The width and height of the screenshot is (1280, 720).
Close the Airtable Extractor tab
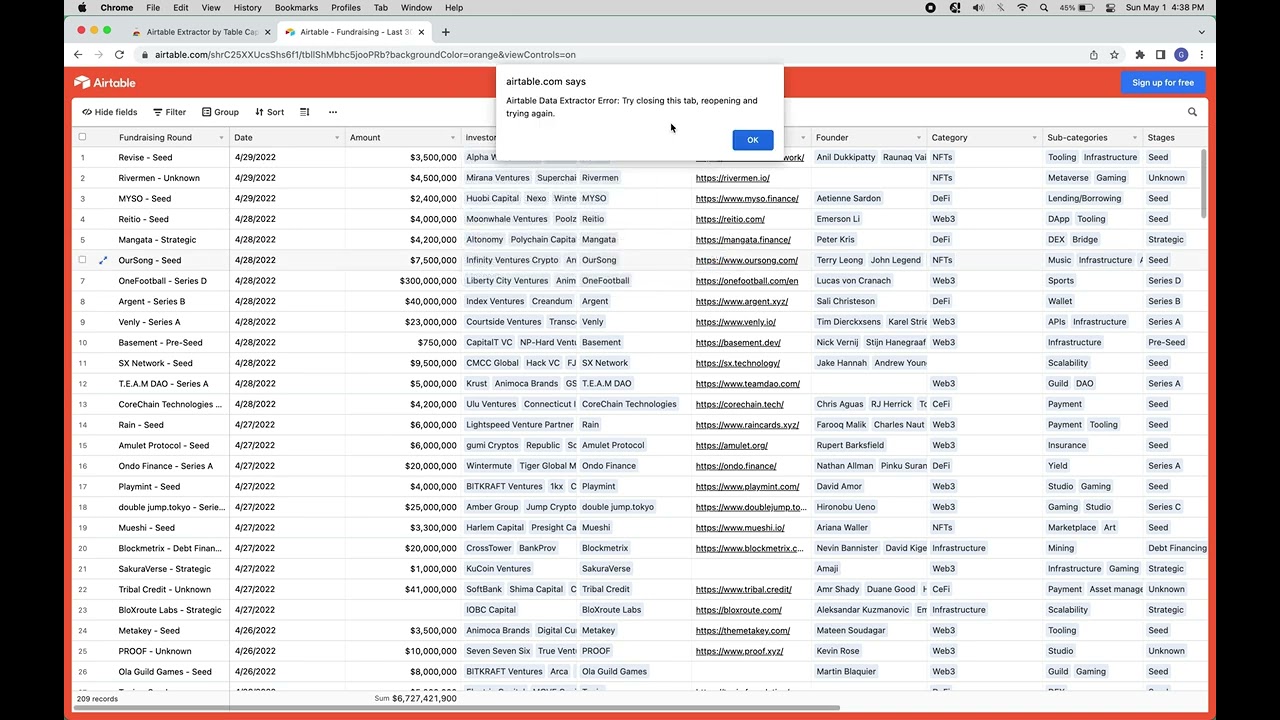(x=267, y=32)
